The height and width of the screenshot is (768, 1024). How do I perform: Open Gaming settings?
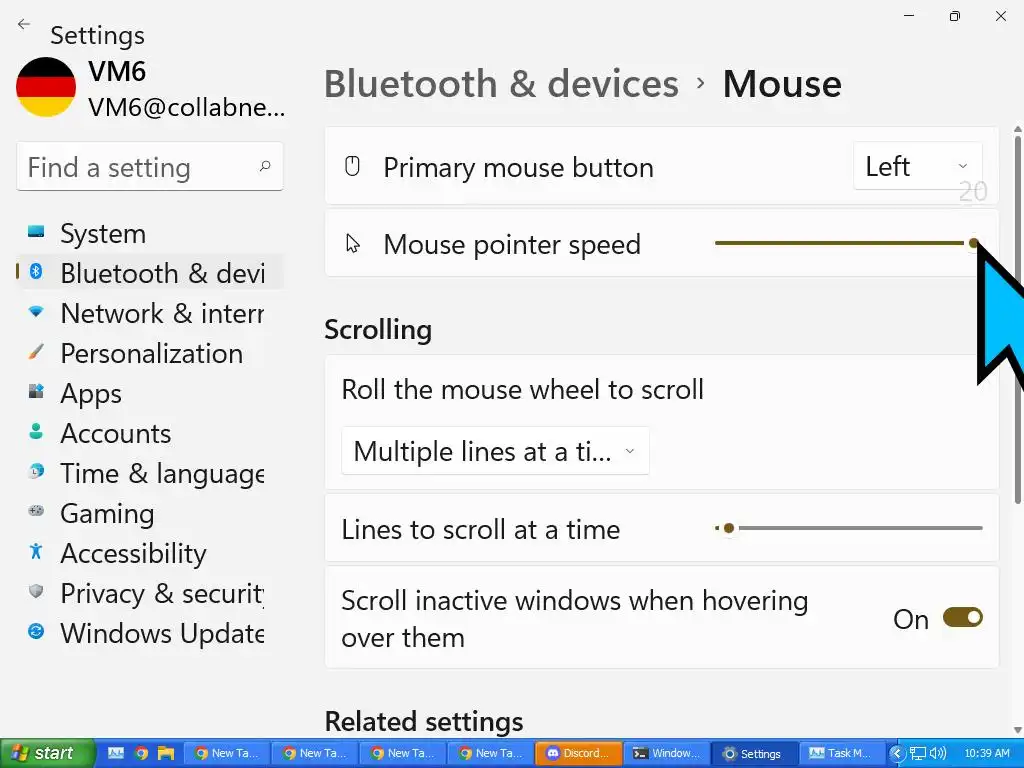tap(150, 513)
